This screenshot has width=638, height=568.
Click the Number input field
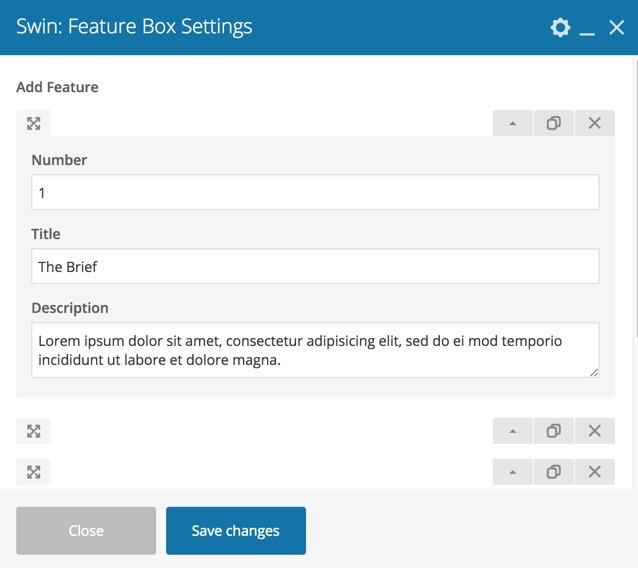coord(315,192)
